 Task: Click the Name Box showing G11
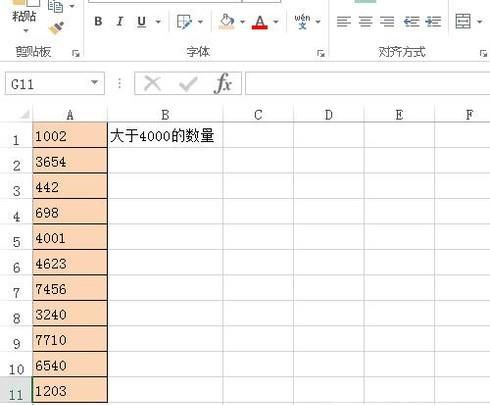click(x=47, y=84)
